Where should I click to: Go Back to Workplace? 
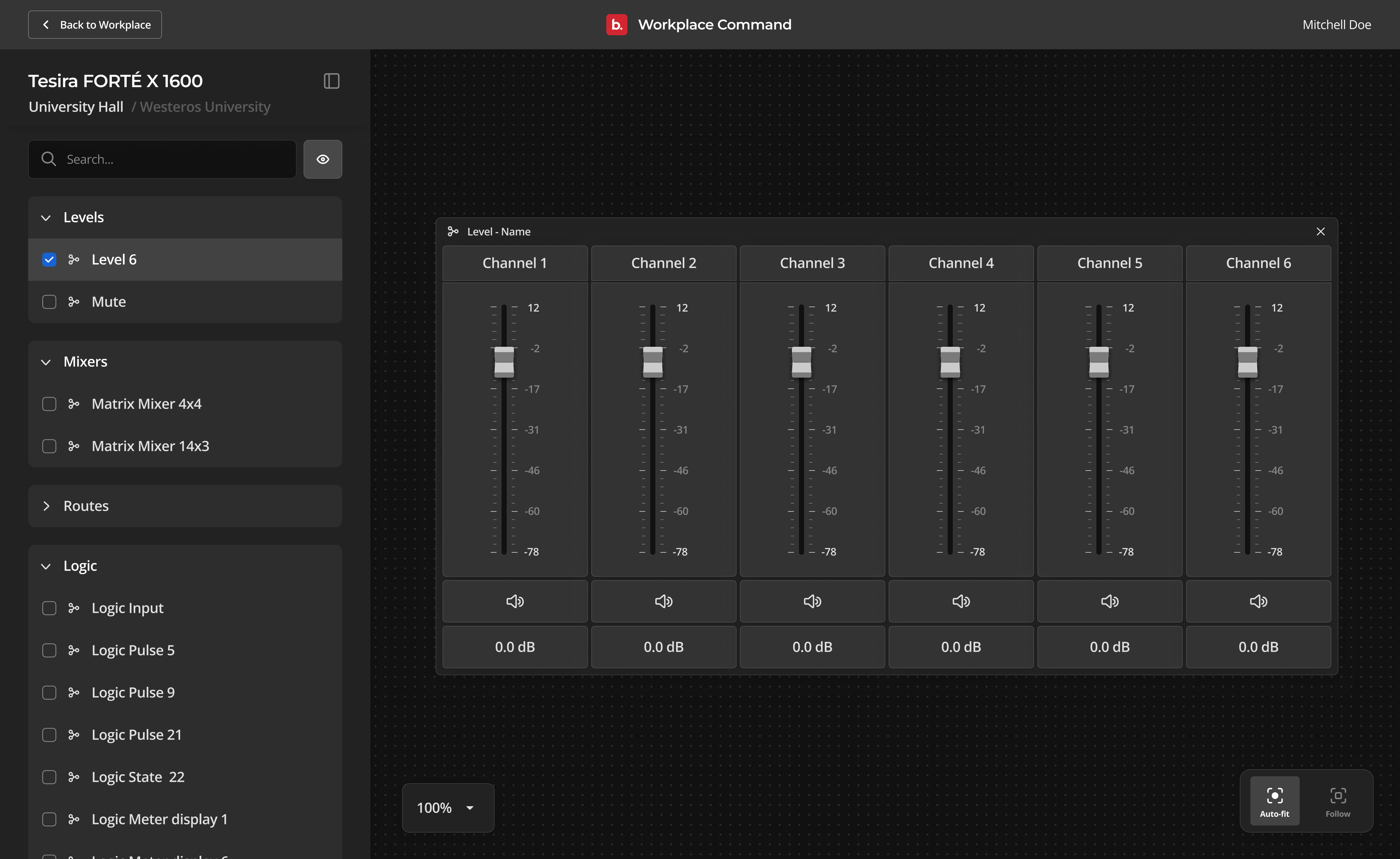point(95,24)
